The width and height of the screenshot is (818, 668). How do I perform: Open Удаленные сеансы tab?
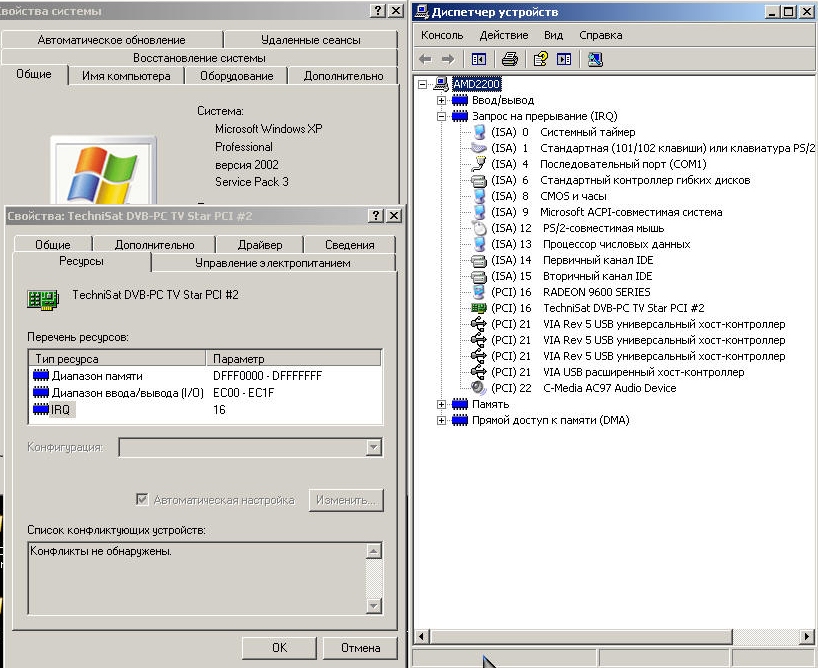(311, 40)
